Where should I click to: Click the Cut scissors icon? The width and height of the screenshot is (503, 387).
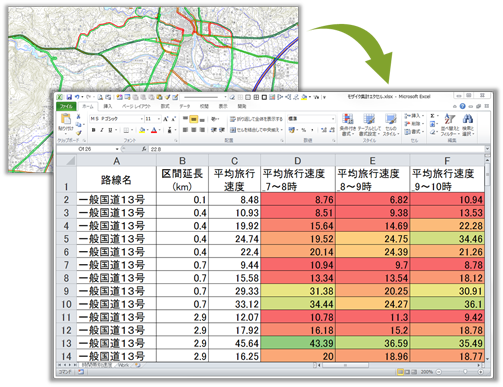point(79,116)
